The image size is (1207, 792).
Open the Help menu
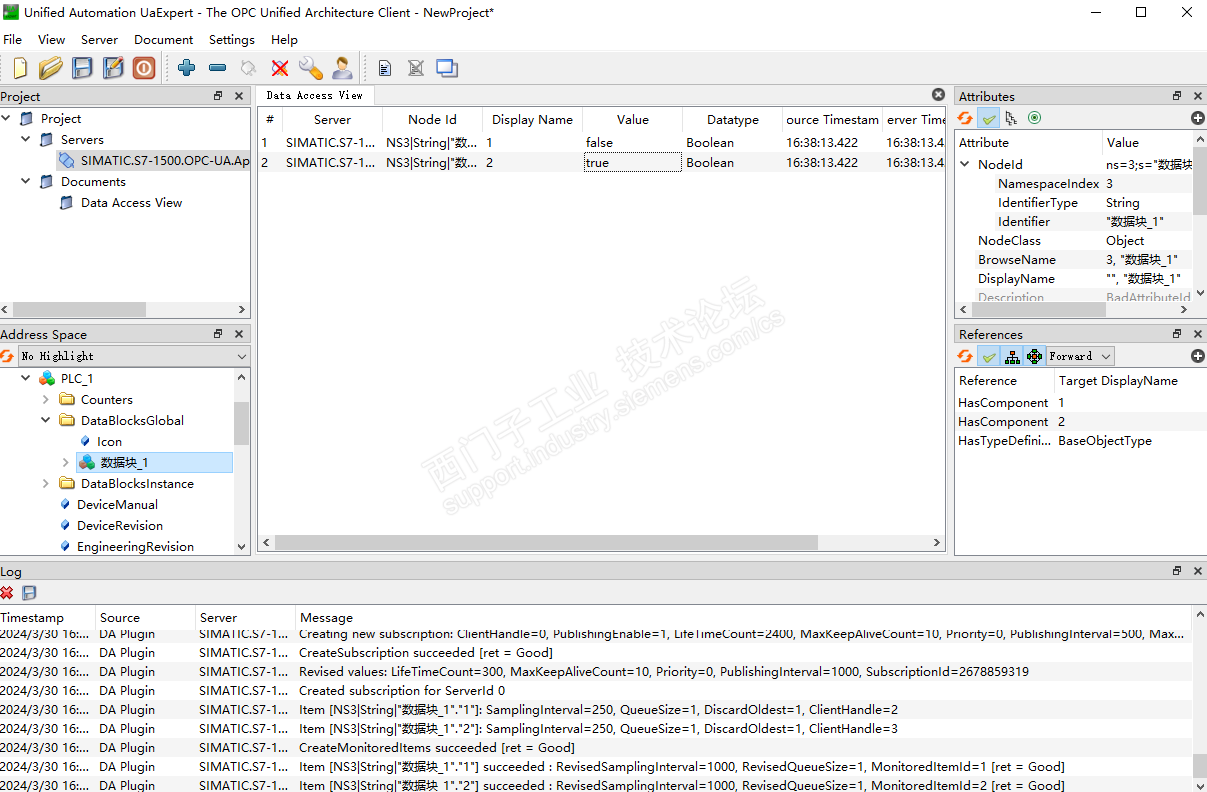point(284,40)
